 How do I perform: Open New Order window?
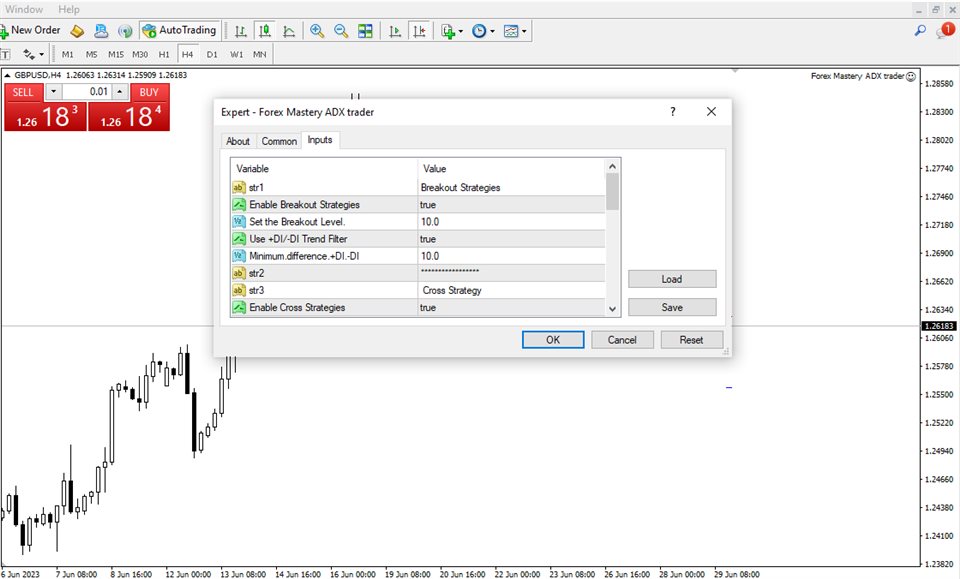tap(32, 31)
